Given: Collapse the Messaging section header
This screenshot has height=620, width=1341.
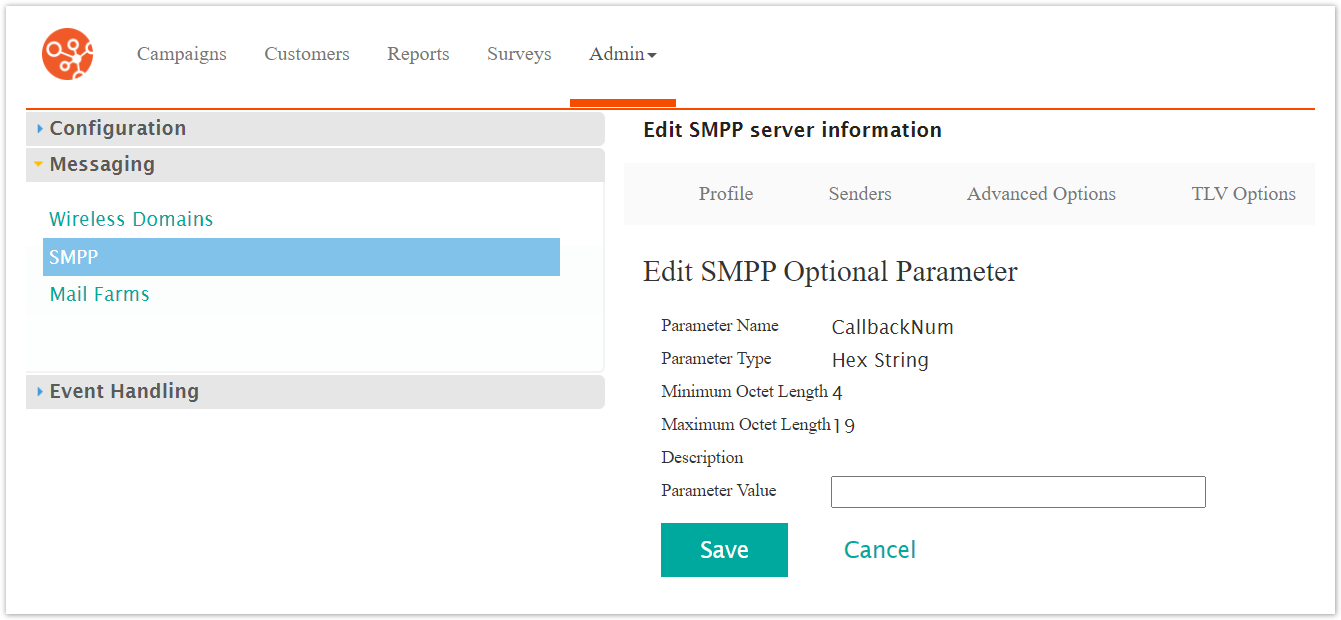Looking at the screenshot, I should (x=102, y=164).
